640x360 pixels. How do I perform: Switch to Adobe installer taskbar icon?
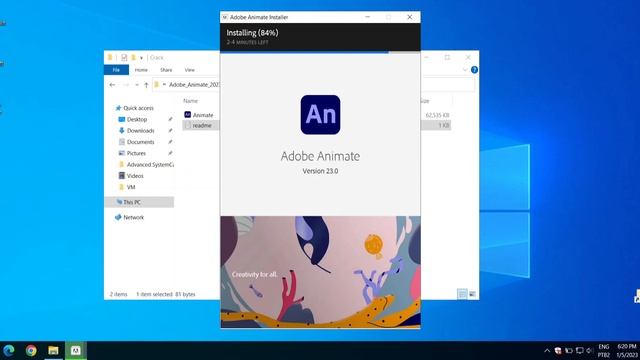click(76, 350)
